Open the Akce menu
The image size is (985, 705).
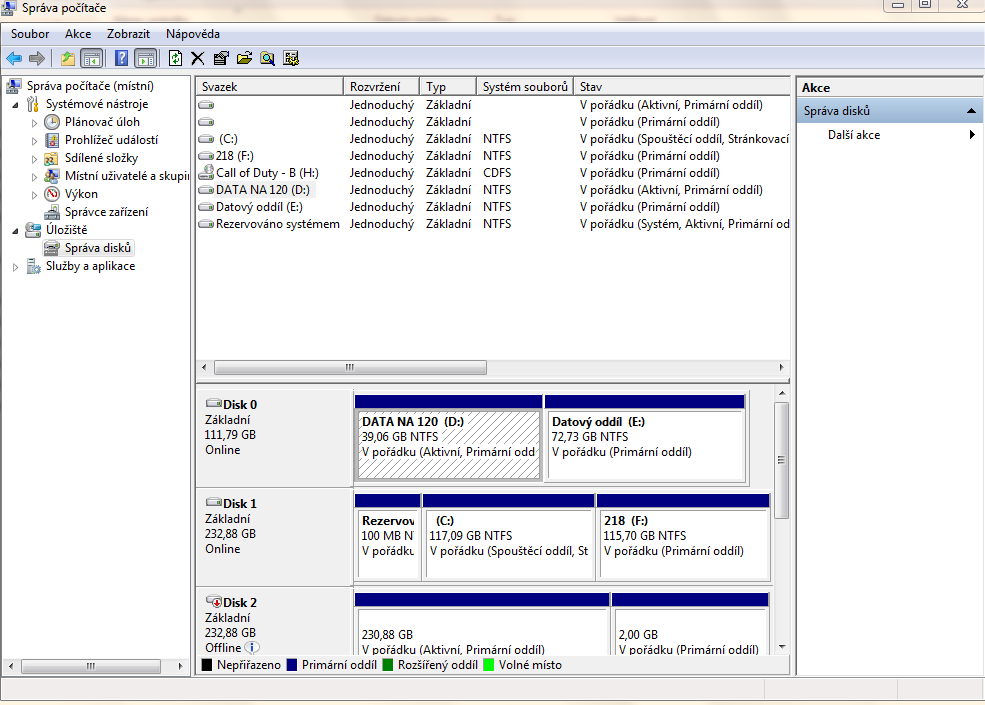tap(78, 34)
